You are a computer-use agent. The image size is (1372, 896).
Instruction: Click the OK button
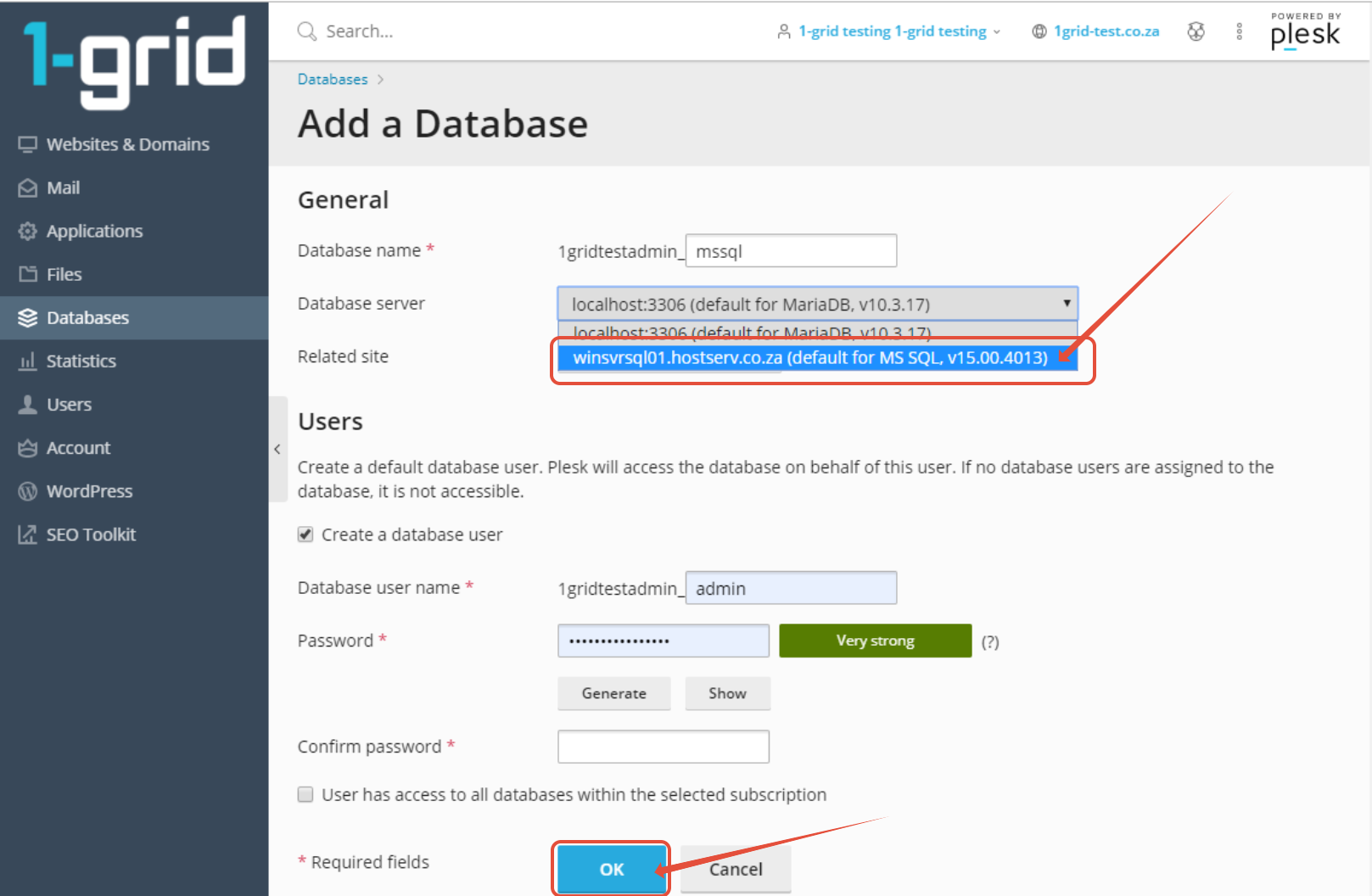[x=612, y=869]
